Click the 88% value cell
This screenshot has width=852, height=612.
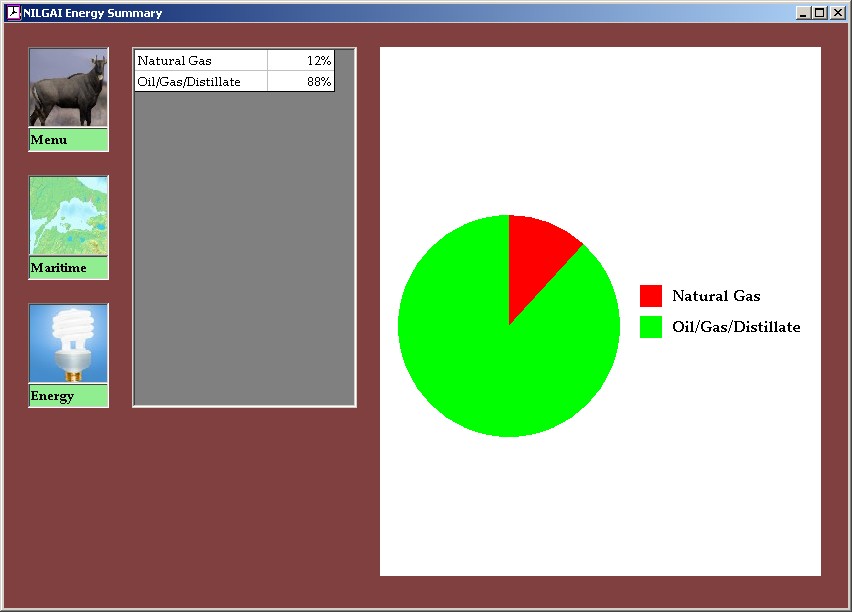point(301,82)
